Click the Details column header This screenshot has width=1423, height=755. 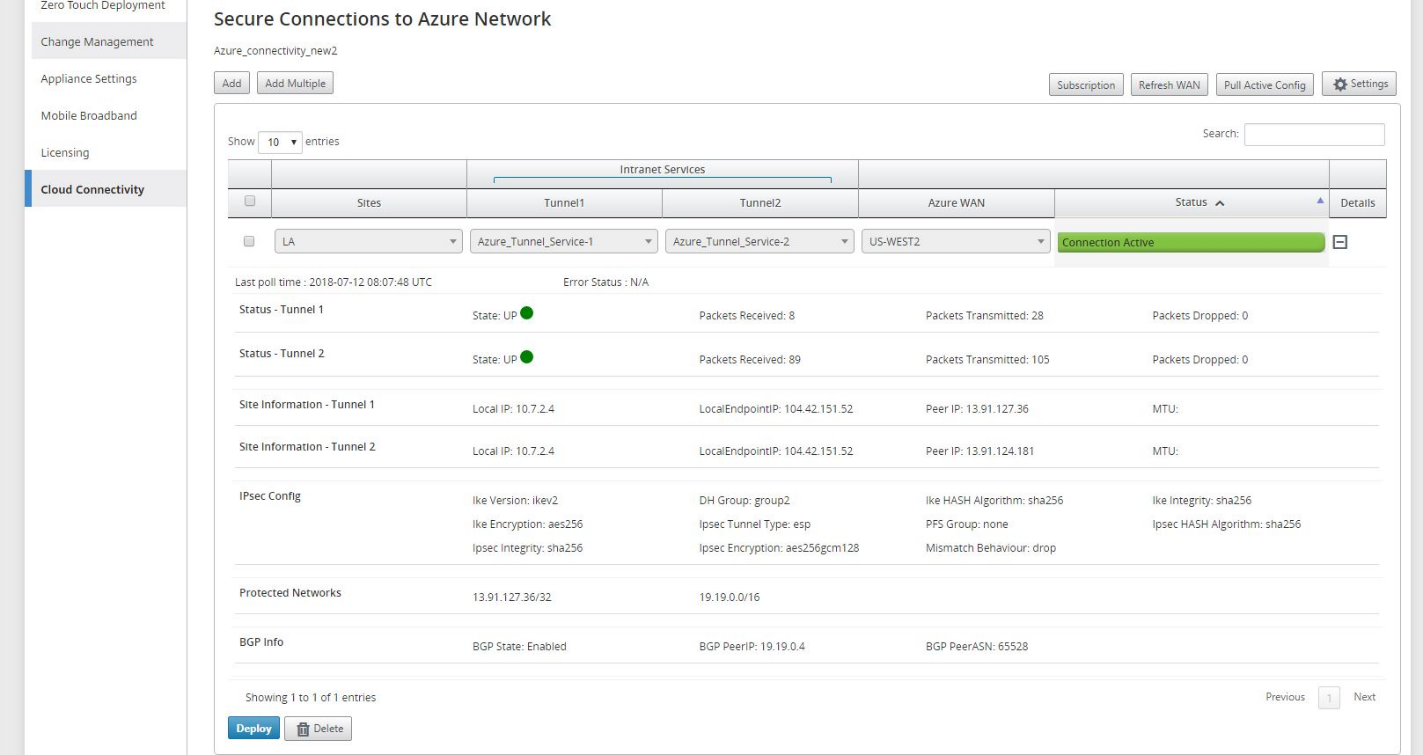click(1357, 203)
